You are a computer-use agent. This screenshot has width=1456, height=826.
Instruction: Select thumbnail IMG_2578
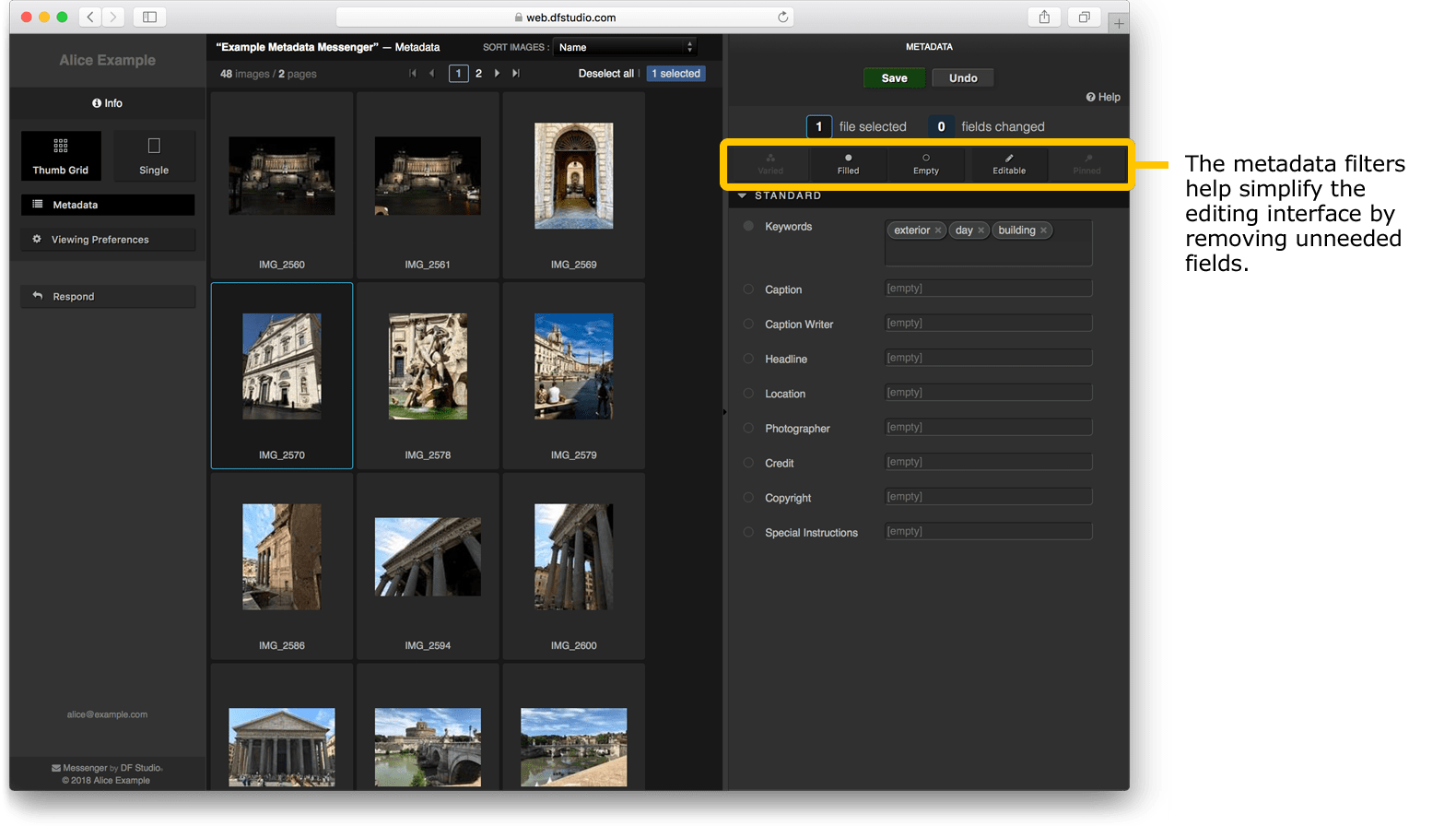[x=428, y=376]
